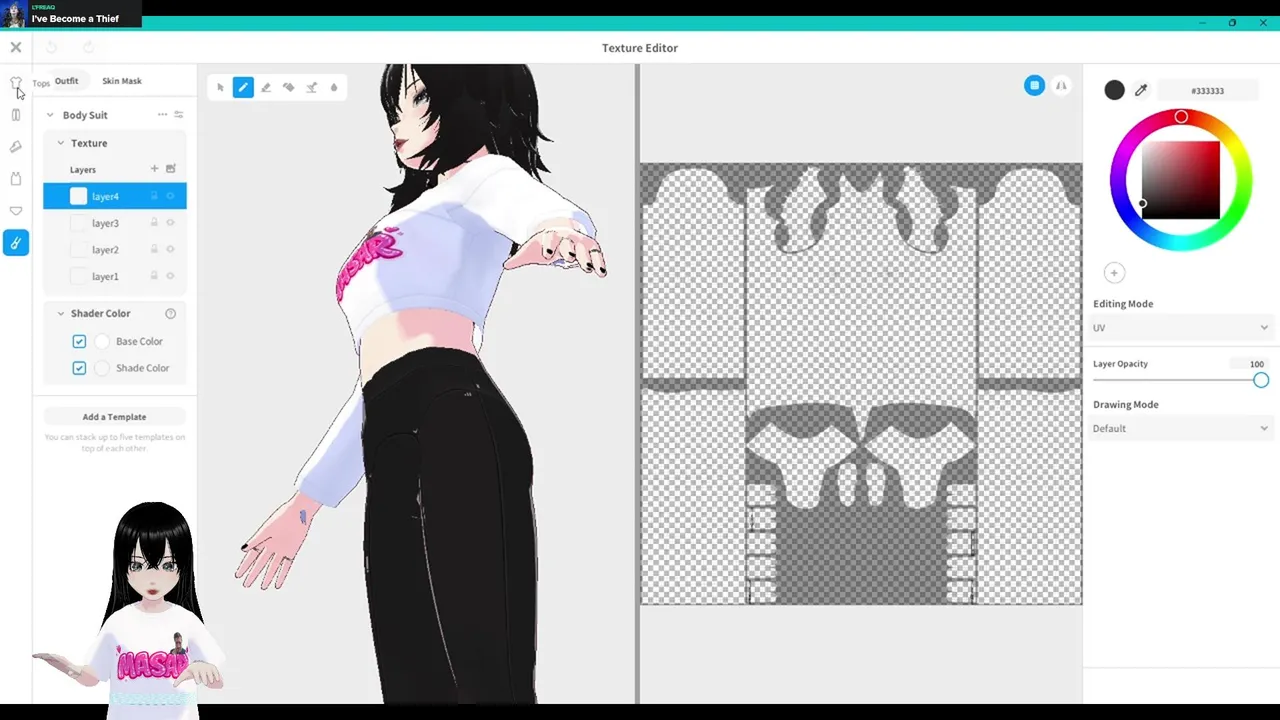Collapse the Shader Color section
1280x720 pixels.
coord(60,313)
